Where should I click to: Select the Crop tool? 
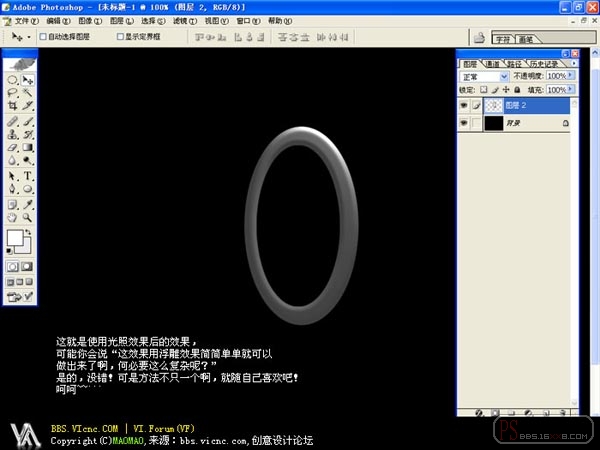pos(13,106)
